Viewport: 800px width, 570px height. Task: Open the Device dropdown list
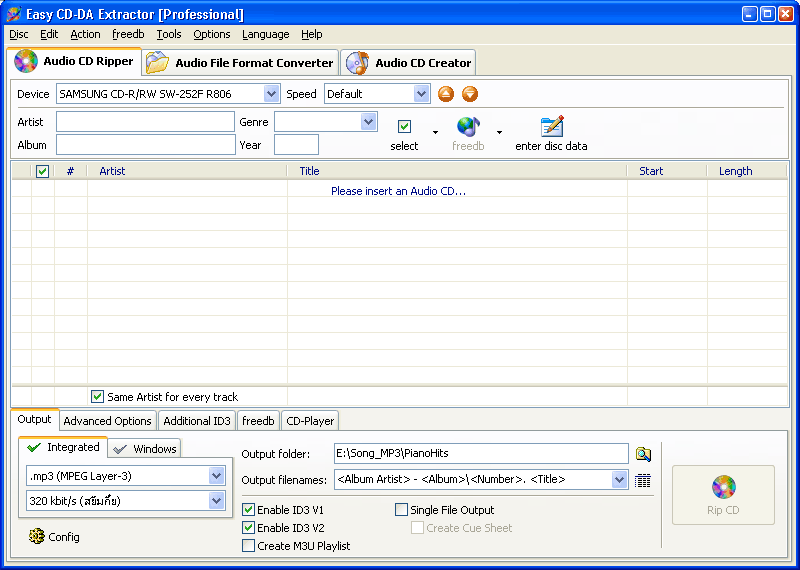[x=271, y=94]
